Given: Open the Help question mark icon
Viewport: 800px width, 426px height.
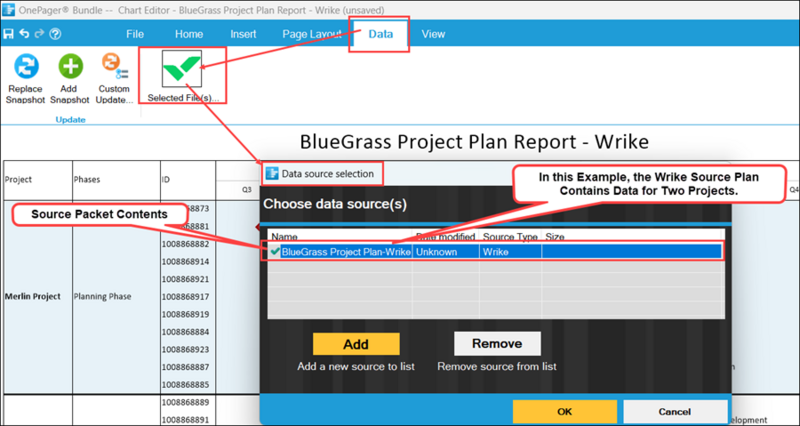Looking at the screenshot, I should [x=56, y=34].
